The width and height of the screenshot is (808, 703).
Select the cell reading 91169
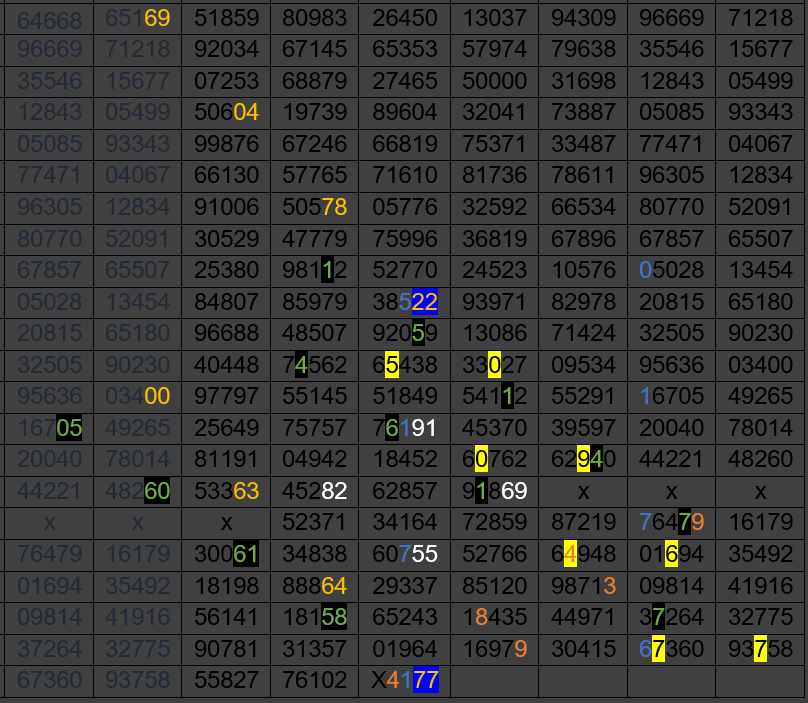[493, 492]
